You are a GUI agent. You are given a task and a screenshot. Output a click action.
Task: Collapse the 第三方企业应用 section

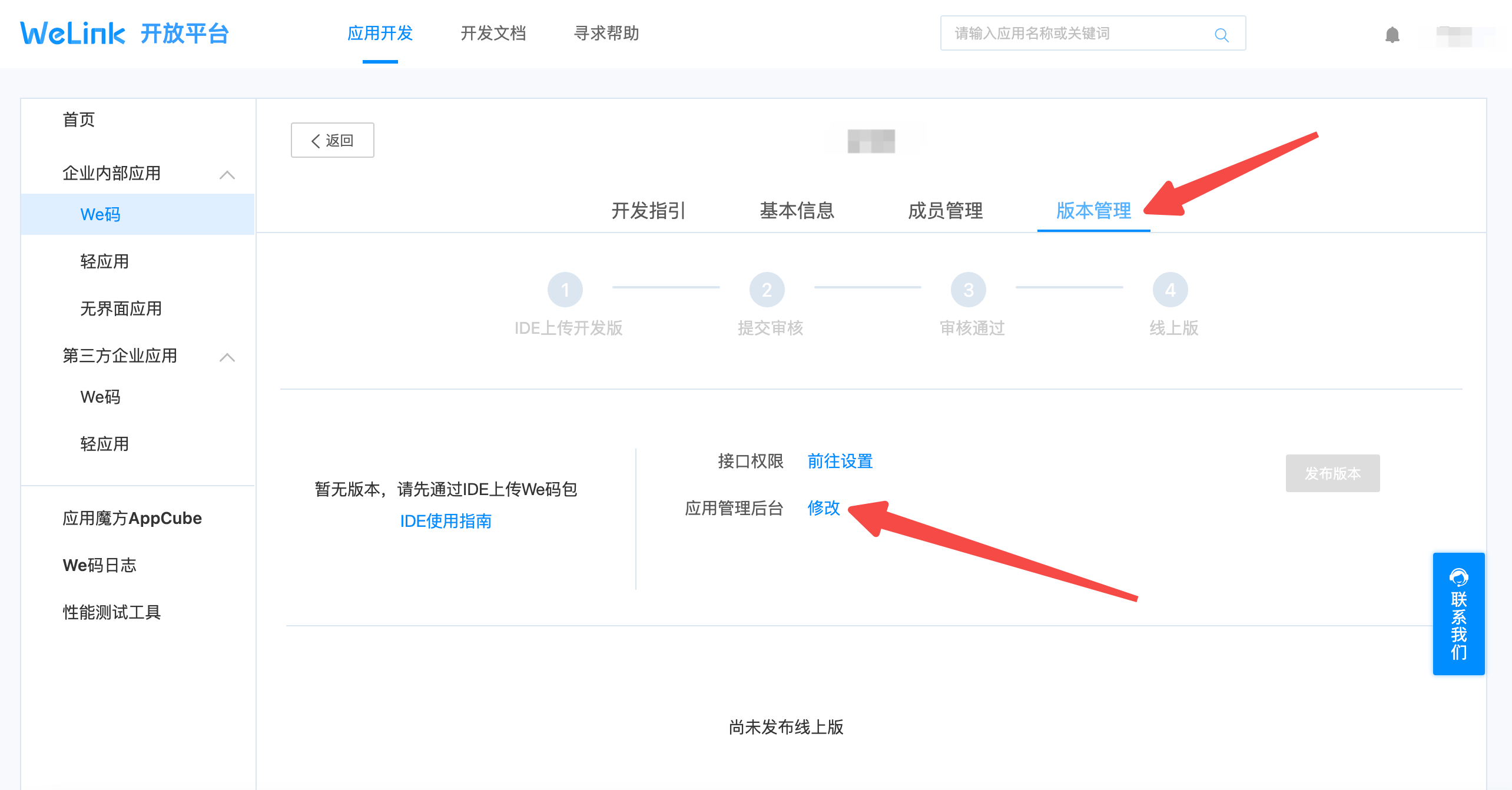point(227,357)
